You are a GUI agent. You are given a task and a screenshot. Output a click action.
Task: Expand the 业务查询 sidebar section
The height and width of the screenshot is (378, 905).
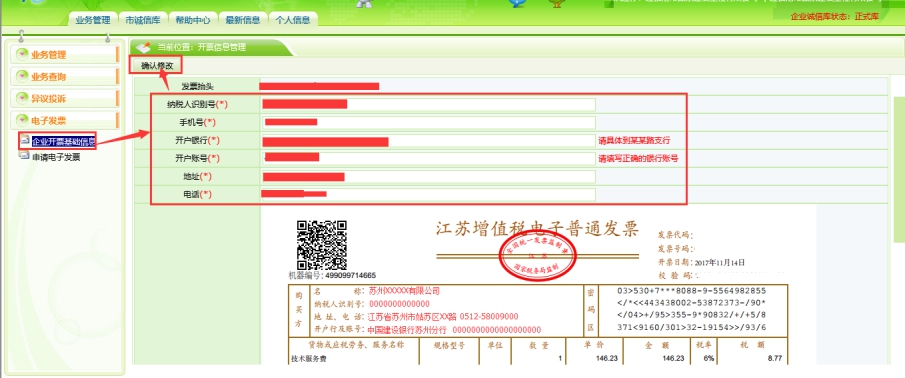click(64, 77)
